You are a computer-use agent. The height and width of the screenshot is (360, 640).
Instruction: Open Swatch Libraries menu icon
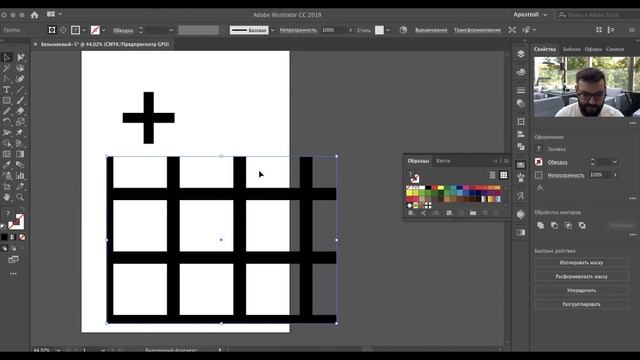click(411, 213)
